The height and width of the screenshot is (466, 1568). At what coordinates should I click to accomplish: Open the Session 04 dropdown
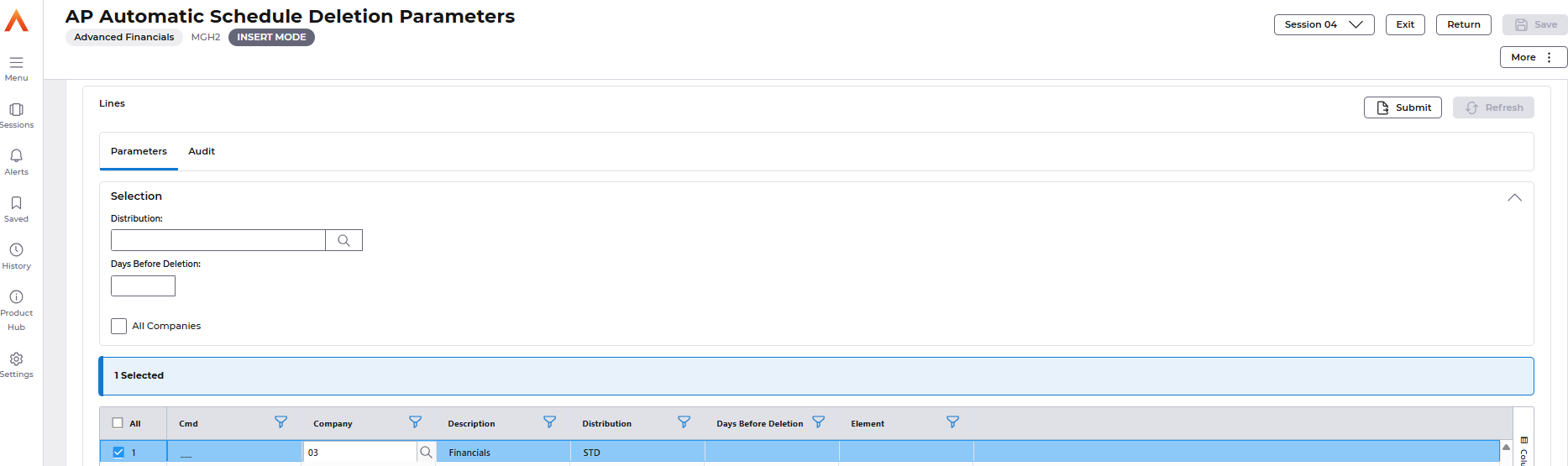coord(1324,24)
